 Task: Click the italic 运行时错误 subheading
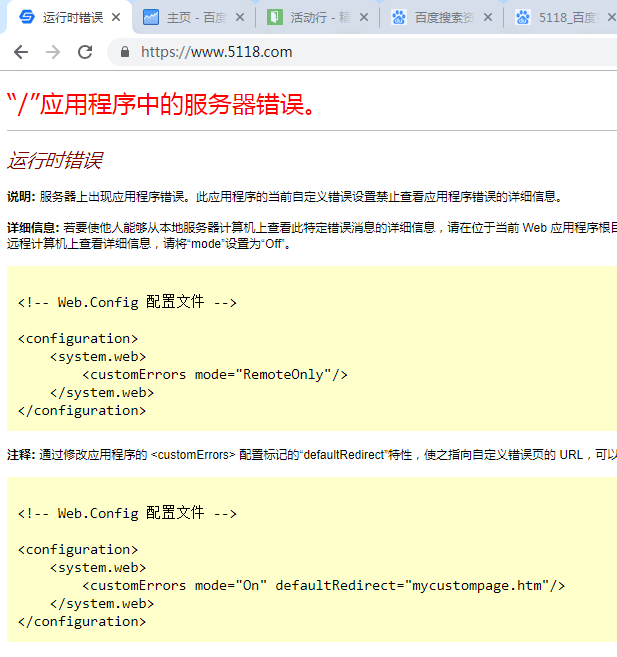54,161
